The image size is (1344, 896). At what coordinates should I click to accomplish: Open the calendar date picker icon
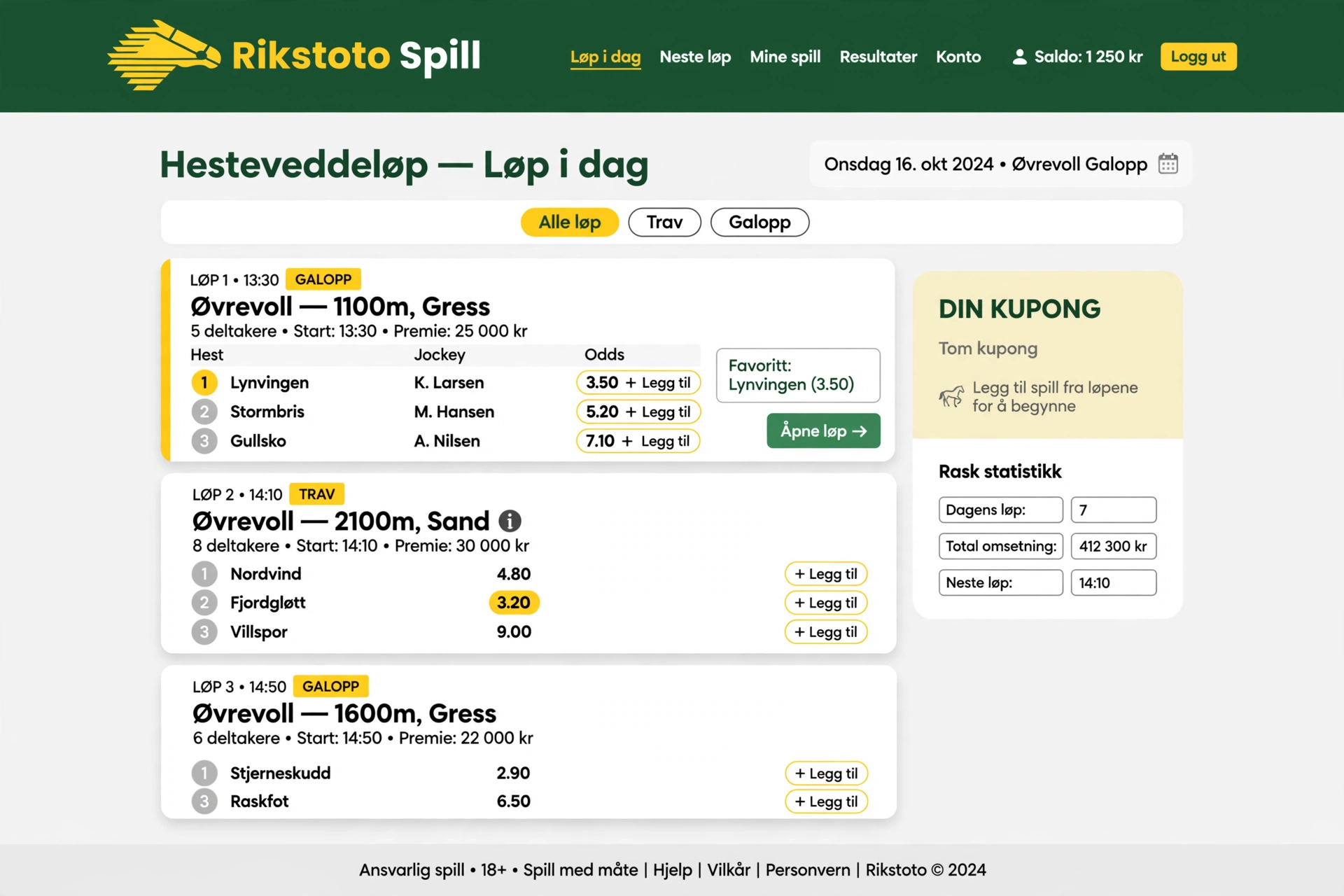click(x=1168, y=164)
